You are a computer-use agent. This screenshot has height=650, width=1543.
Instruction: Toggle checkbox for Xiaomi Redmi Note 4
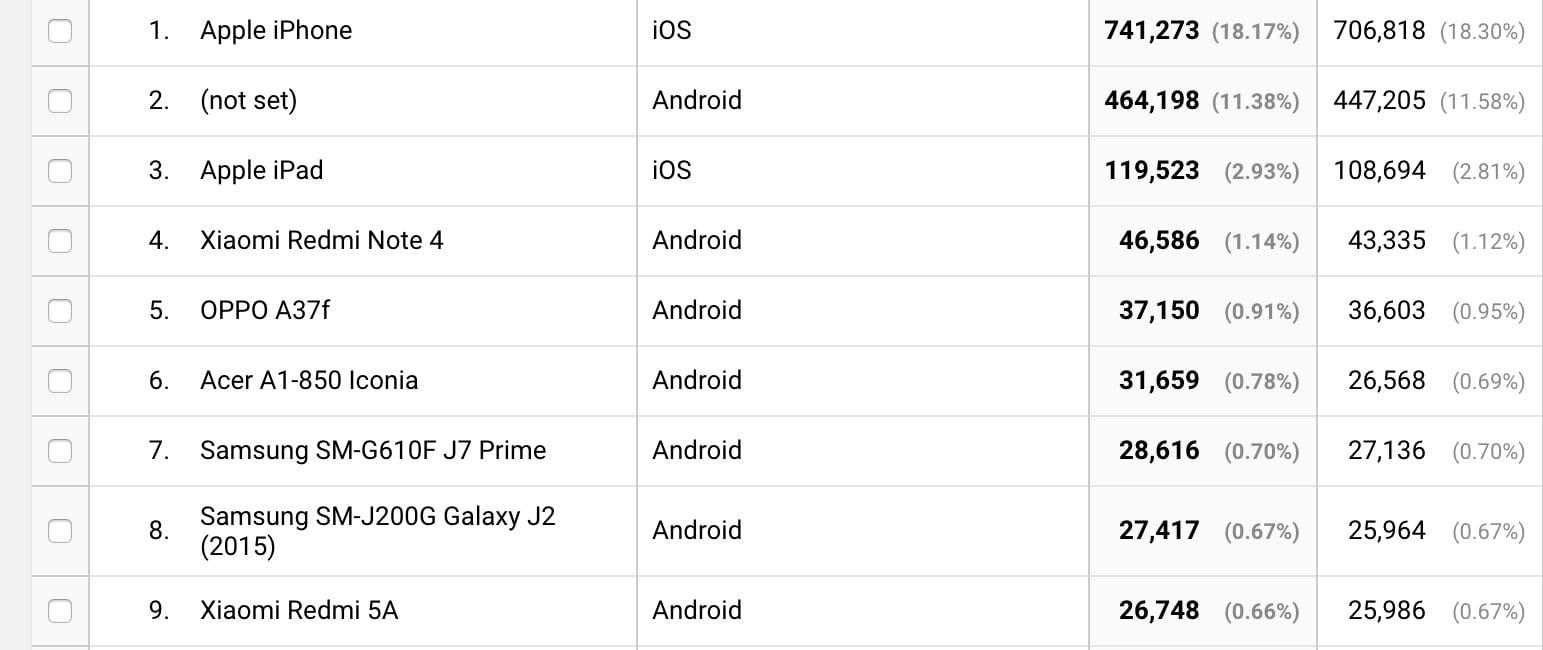pos(60,241)
